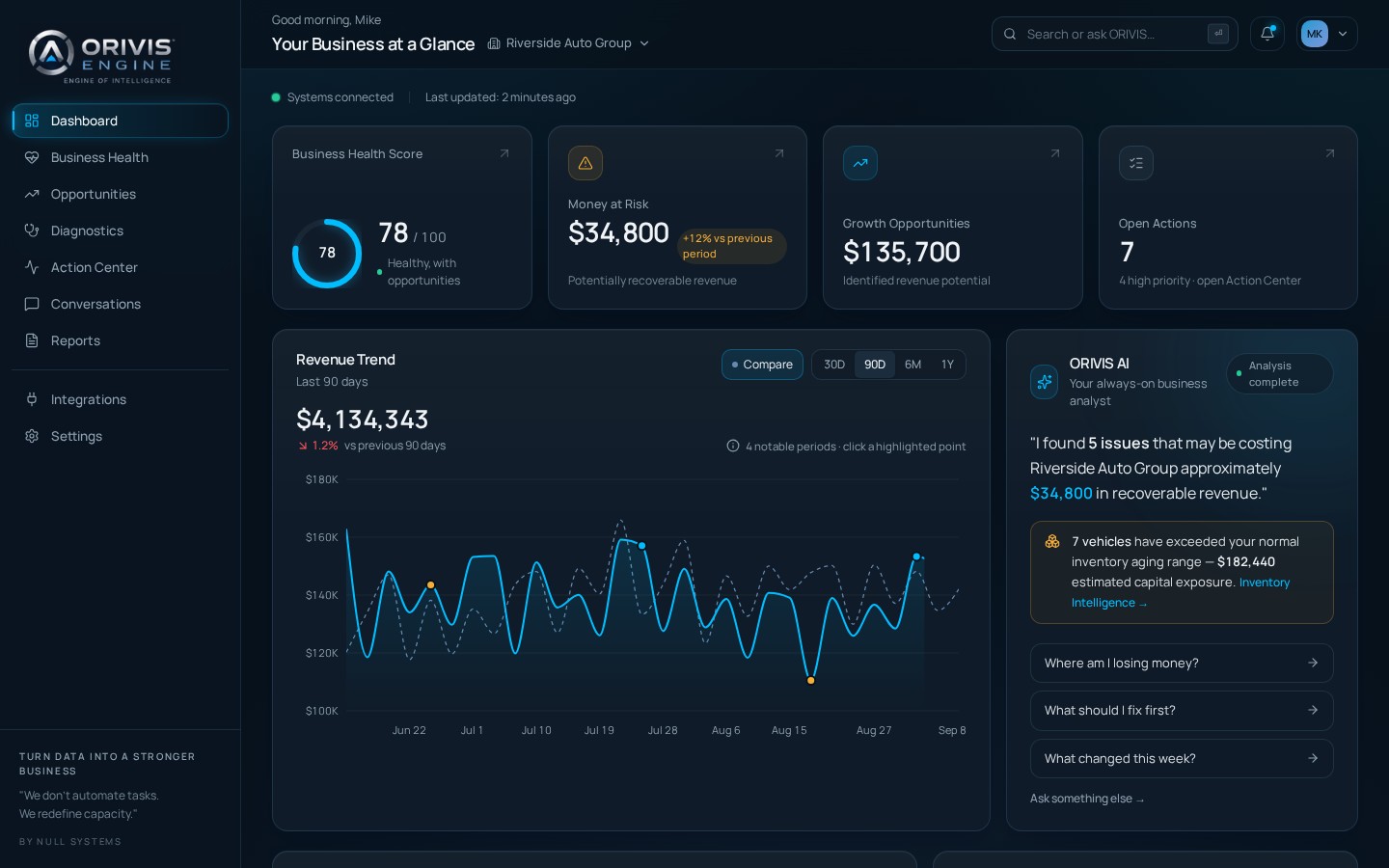The height and width of the screenshot is (868, 1389).
Task: Click the blue chart point near Jul 28
Action: (641, 546)
